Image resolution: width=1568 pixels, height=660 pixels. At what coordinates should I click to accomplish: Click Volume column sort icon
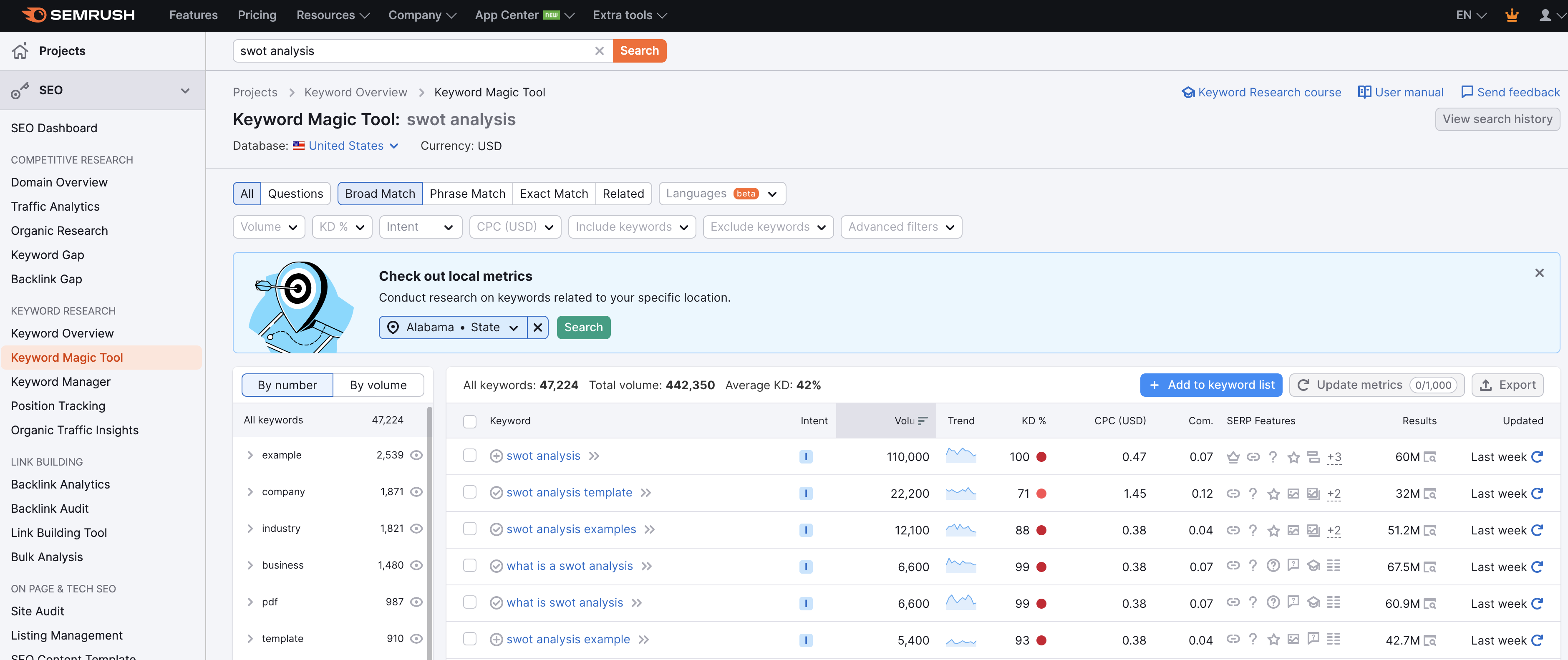click(923, 421)
